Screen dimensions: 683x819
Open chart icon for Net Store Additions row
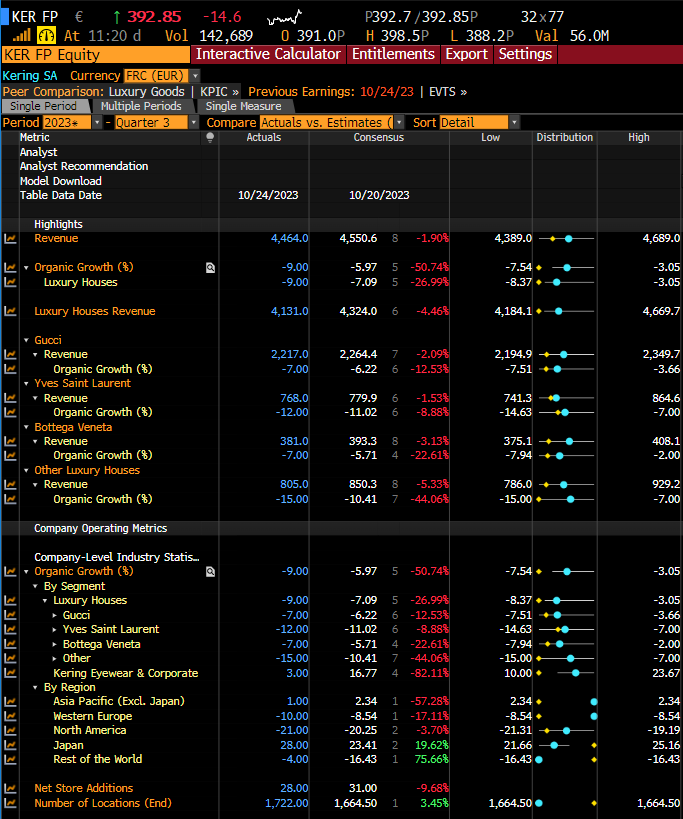[x=10, y=788]
